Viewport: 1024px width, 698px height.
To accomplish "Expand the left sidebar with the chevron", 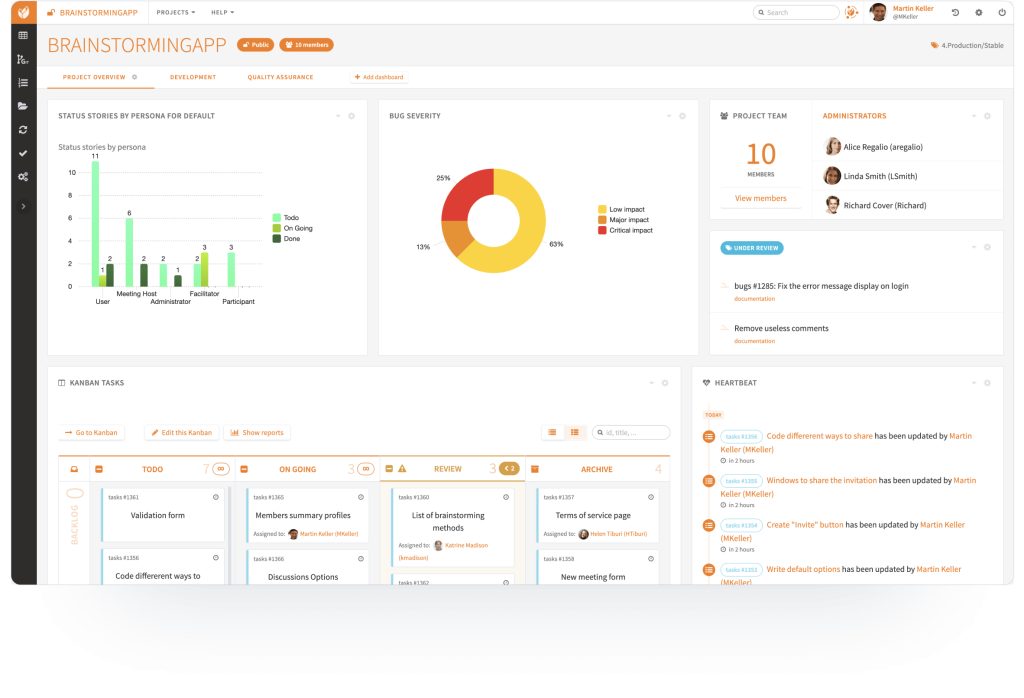I will tap(22, 206).
